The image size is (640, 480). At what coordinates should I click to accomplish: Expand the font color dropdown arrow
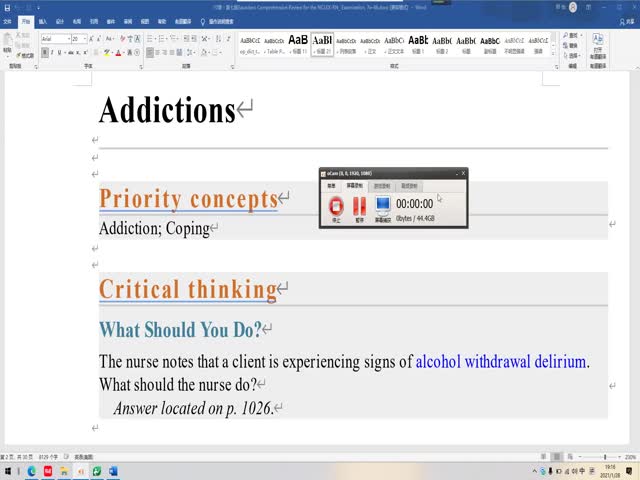125,52
